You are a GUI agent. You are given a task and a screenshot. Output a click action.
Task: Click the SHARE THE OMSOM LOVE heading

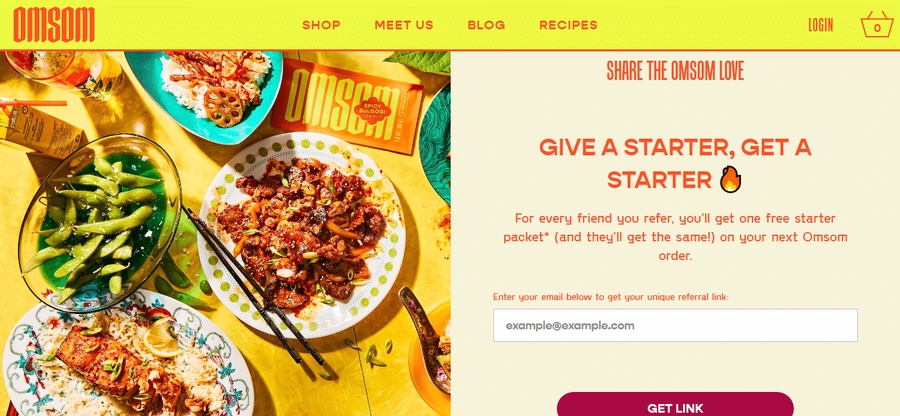tap(675, 71)
